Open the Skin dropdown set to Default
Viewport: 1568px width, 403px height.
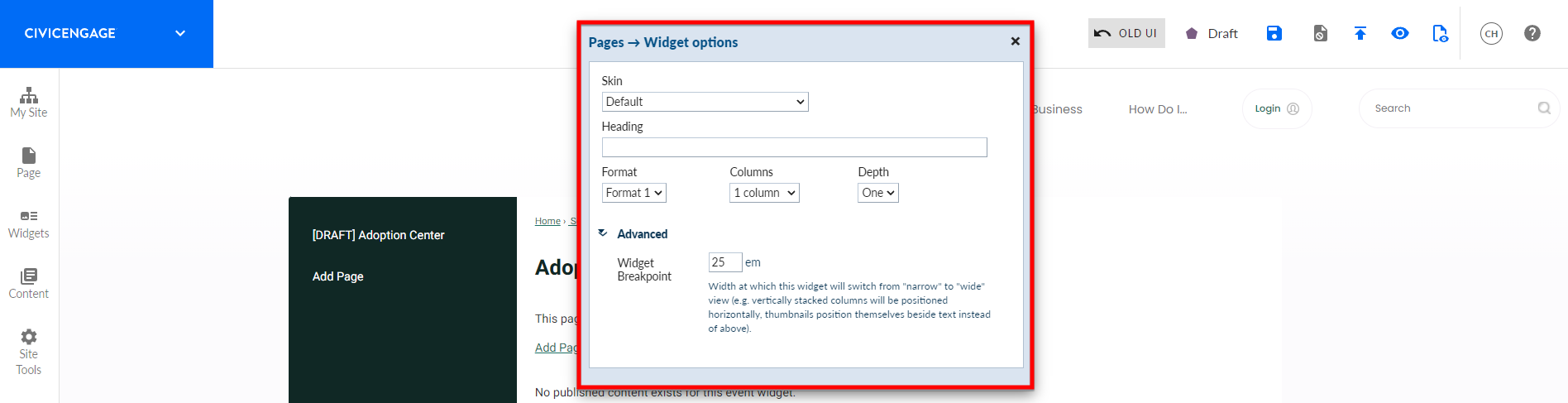point(705,102)
